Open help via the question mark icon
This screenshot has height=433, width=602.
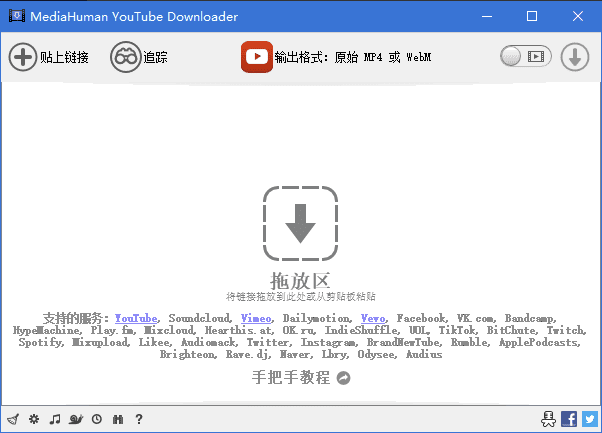click(x=139, y=419)
